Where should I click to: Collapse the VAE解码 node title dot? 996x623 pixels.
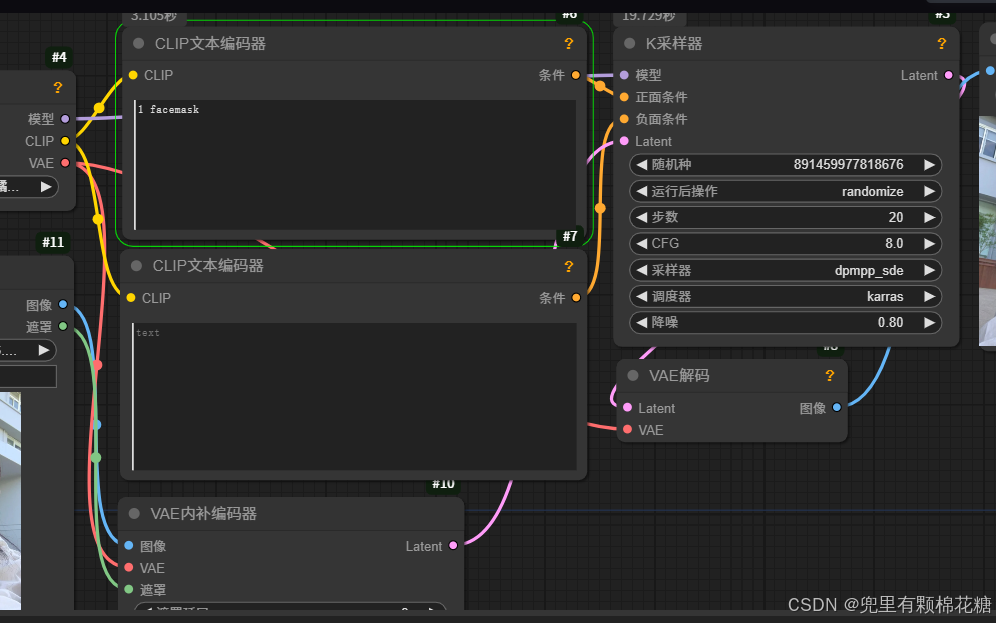(632, 376)
